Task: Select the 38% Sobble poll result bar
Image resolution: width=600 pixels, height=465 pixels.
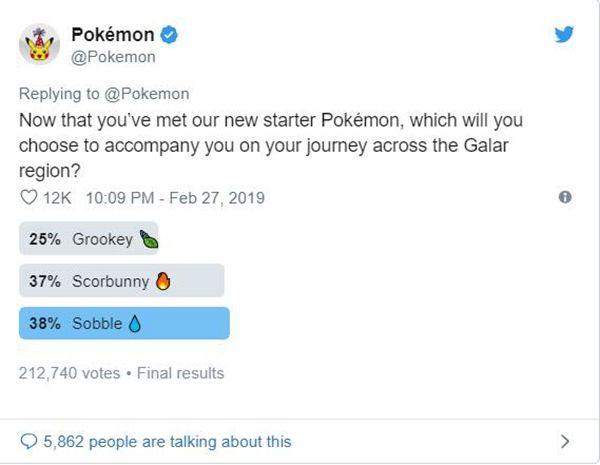Action: (124, 323)
